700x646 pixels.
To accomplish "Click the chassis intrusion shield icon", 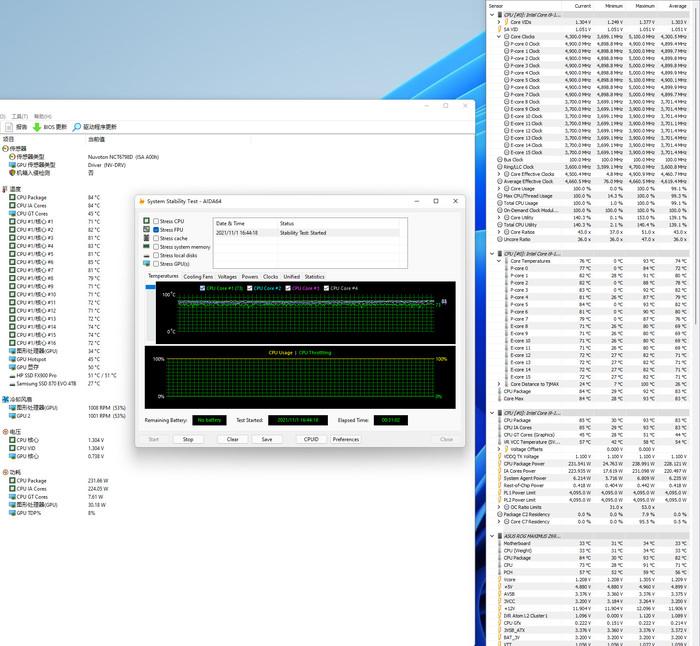I will point(12,173).
